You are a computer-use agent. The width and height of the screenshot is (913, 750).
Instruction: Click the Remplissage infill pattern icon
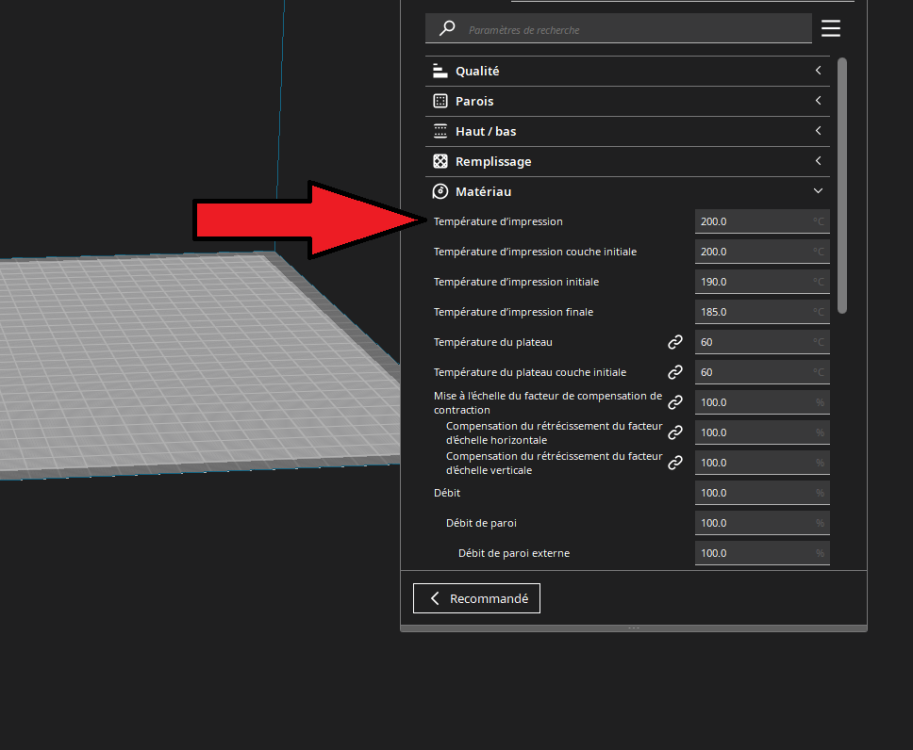[440, 161]
